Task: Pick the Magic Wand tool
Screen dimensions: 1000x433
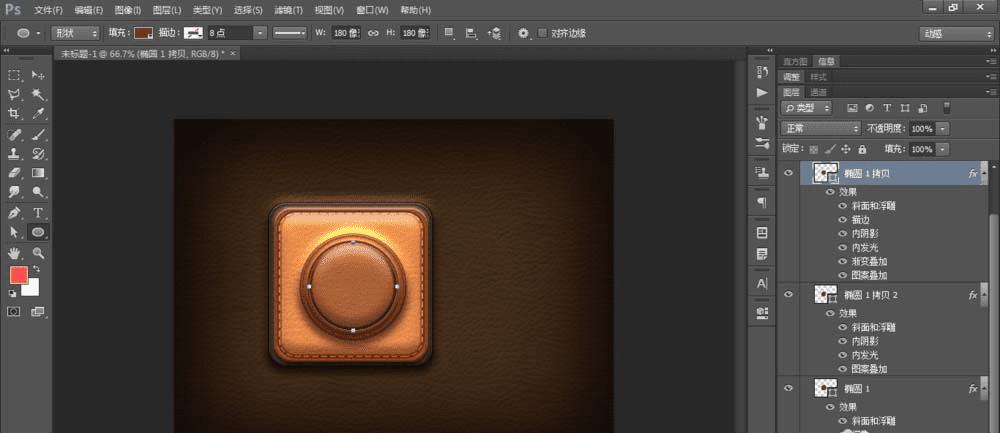Action: 39,94
